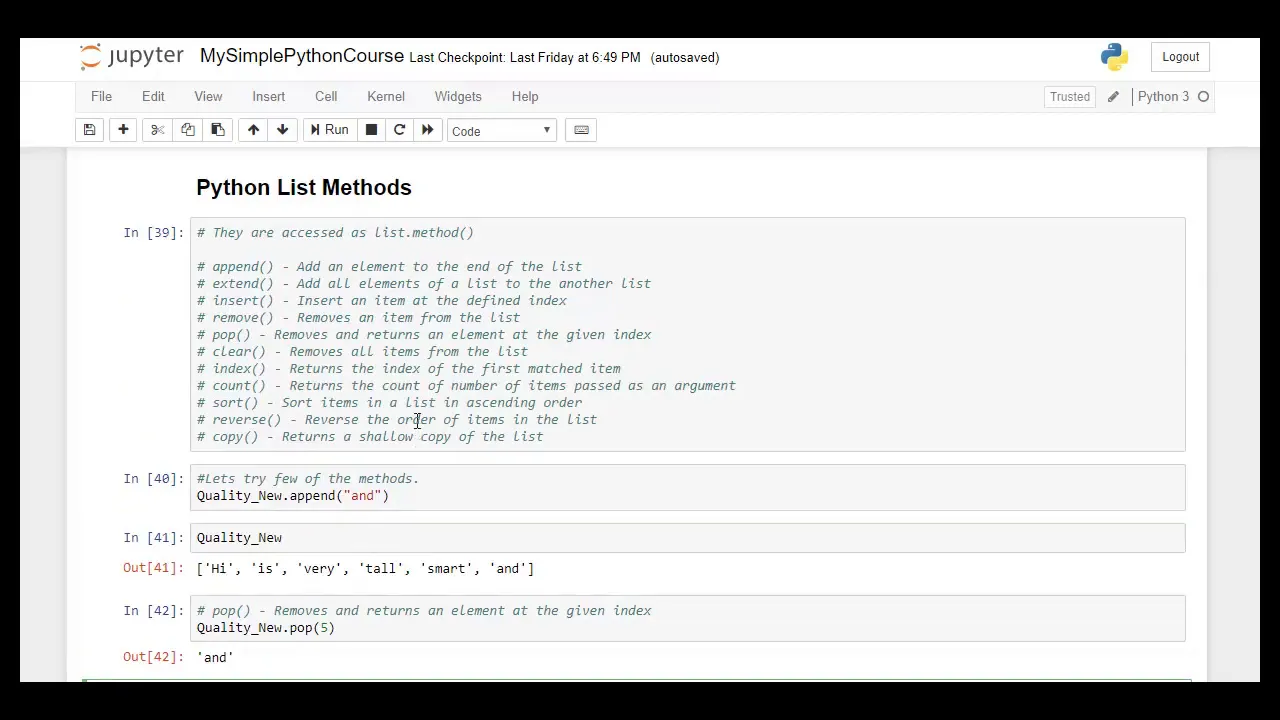The height and width of the screenshot is (720, 1280).
Task: Open the Widgets menu
Action: 458,97
